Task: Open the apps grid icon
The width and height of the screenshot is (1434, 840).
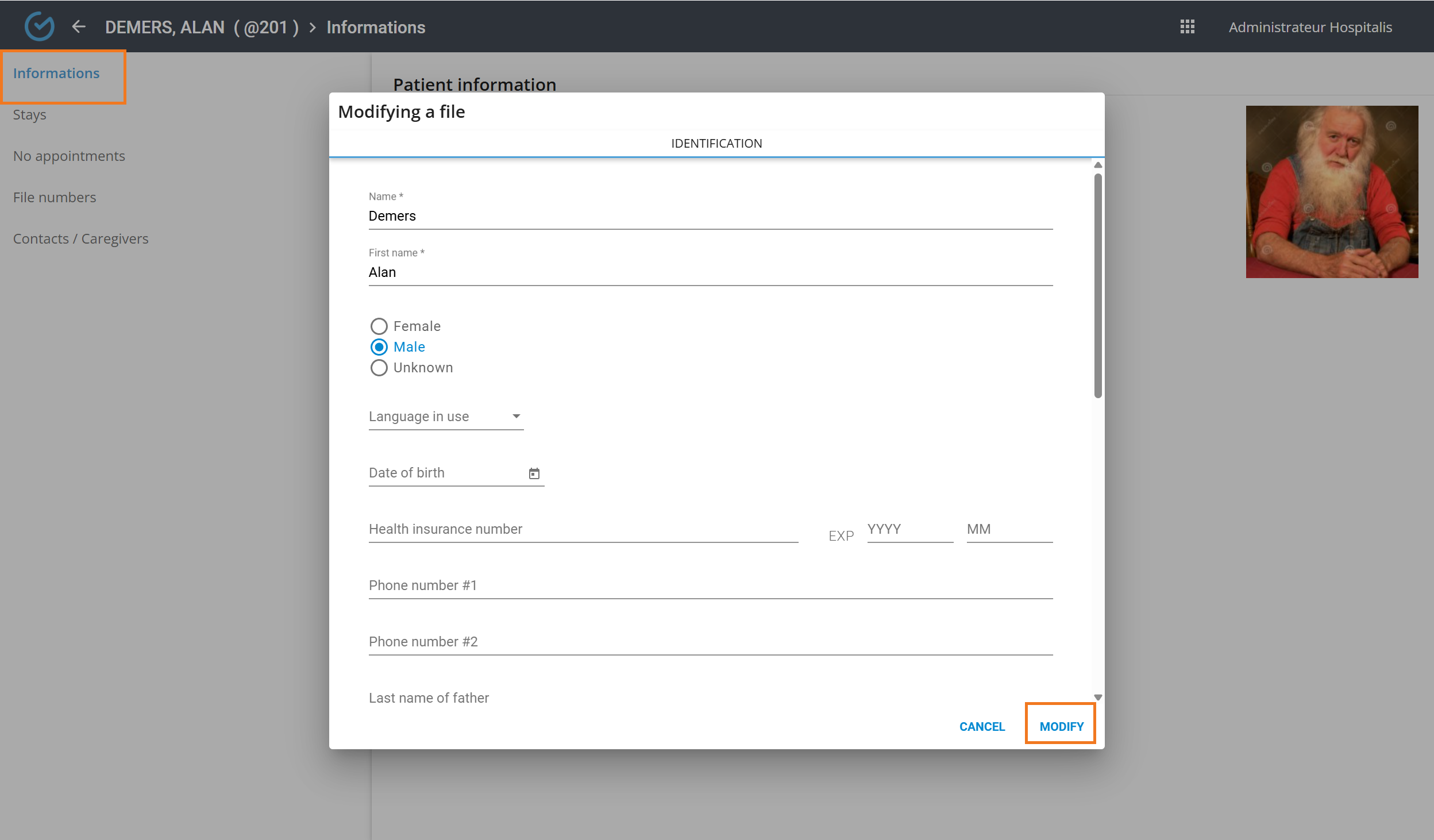Action: coord(1187,26)
